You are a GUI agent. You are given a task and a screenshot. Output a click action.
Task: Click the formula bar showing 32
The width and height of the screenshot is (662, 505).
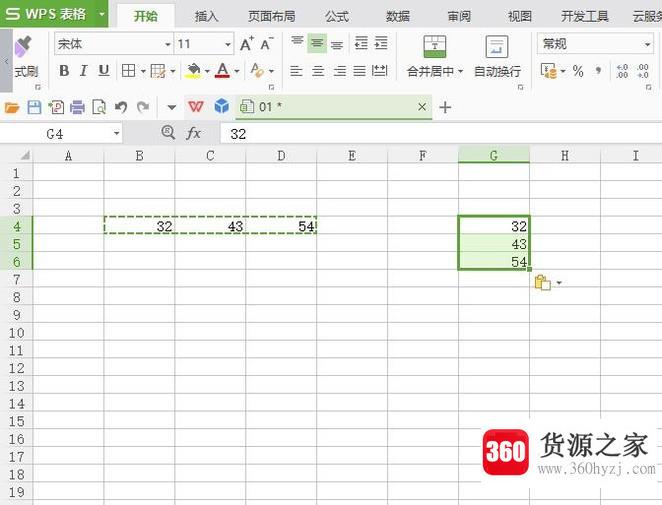coord(441,134)
